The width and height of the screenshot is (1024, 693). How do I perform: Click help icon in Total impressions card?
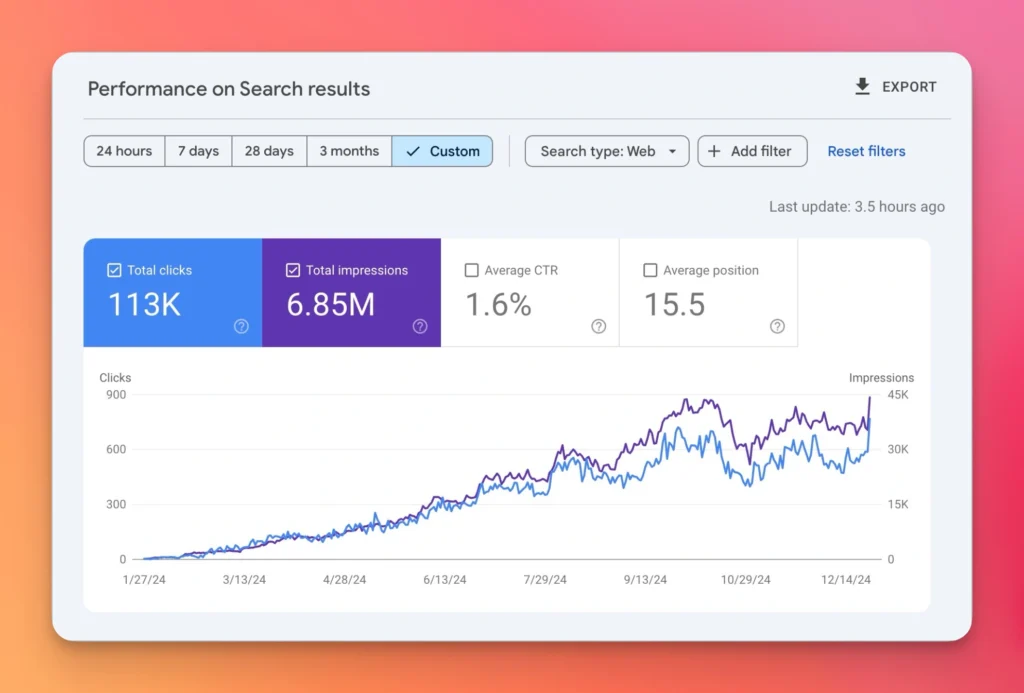(420, 326)
